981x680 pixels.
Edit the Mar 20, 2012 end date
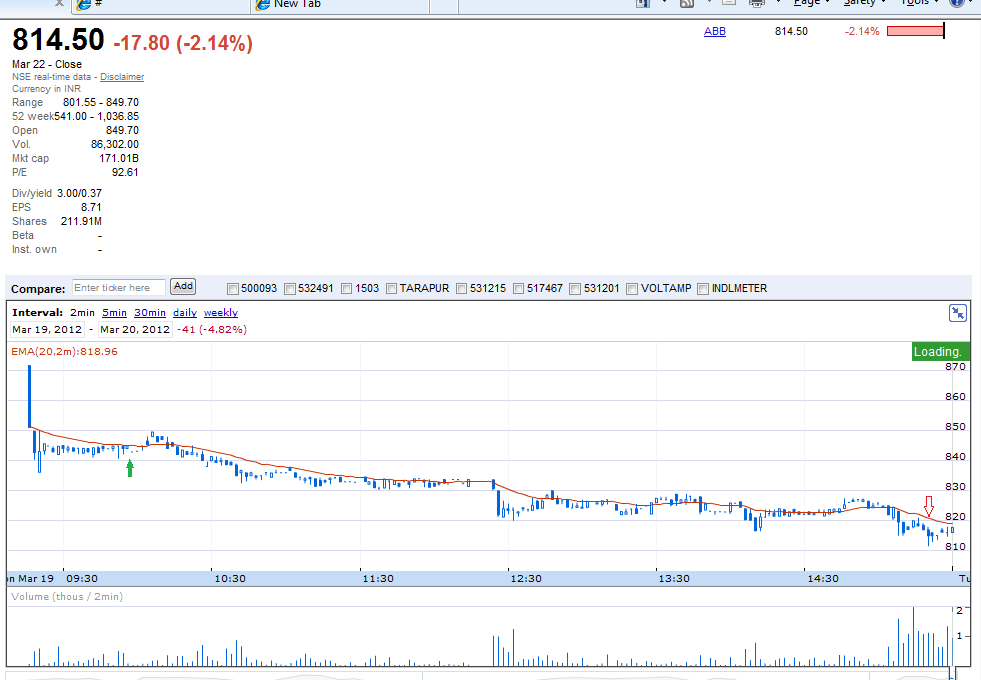click(135, 330)
